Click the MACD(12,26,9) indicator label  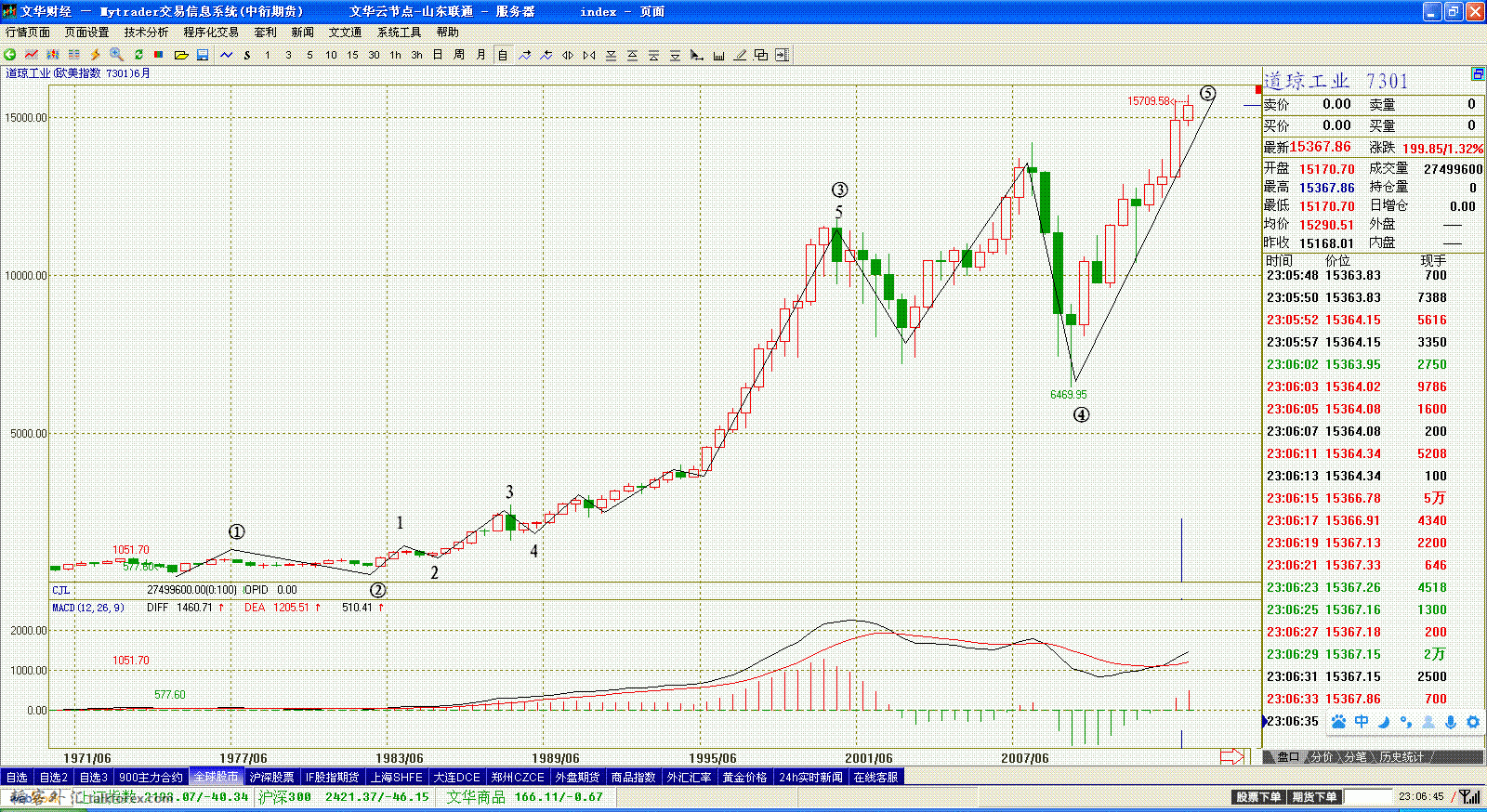88,608
